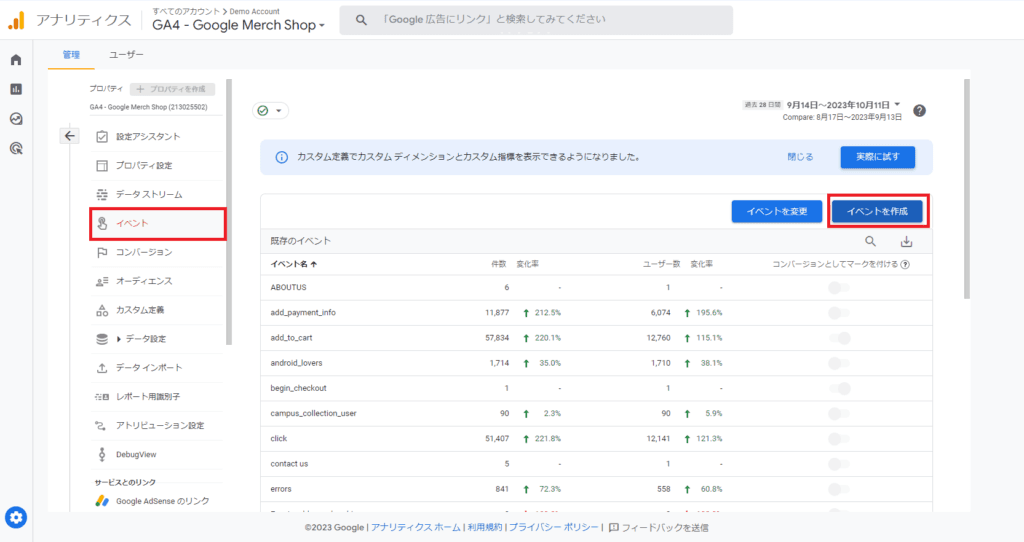Click the Conversions flag icon
This screenshot has height=542, width=1024.
coord(102,252)
